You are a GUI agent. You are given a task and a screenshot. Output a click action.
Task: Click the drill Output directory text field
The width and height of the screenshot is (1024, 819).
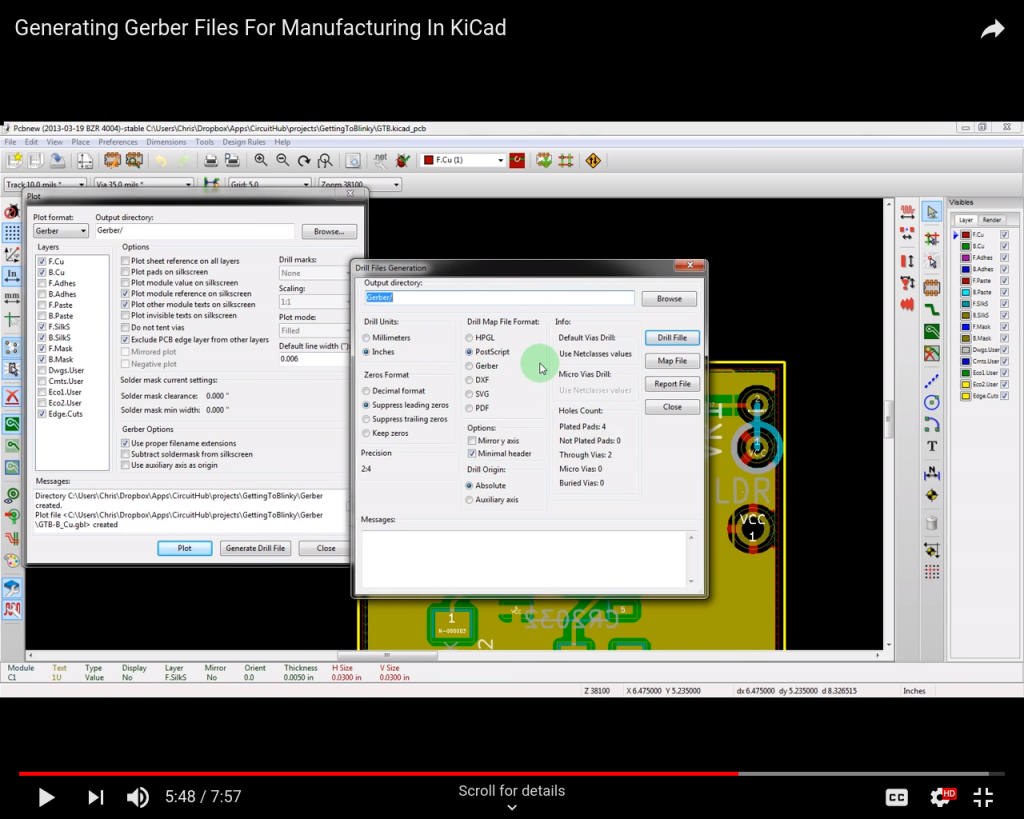tap(499, 298)
